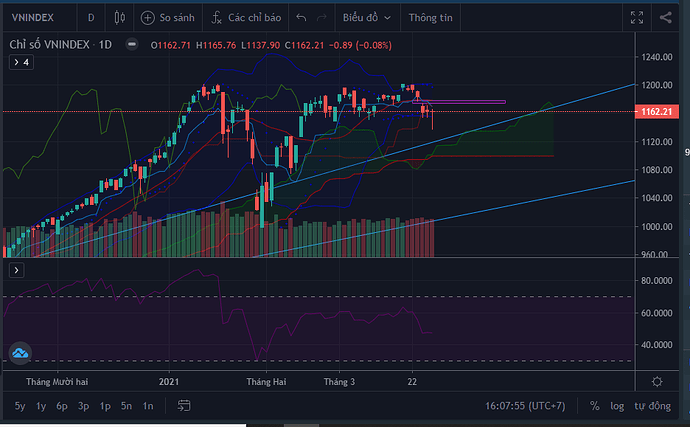
Task: Select the 5n time range
Action: tap(126, 406)
